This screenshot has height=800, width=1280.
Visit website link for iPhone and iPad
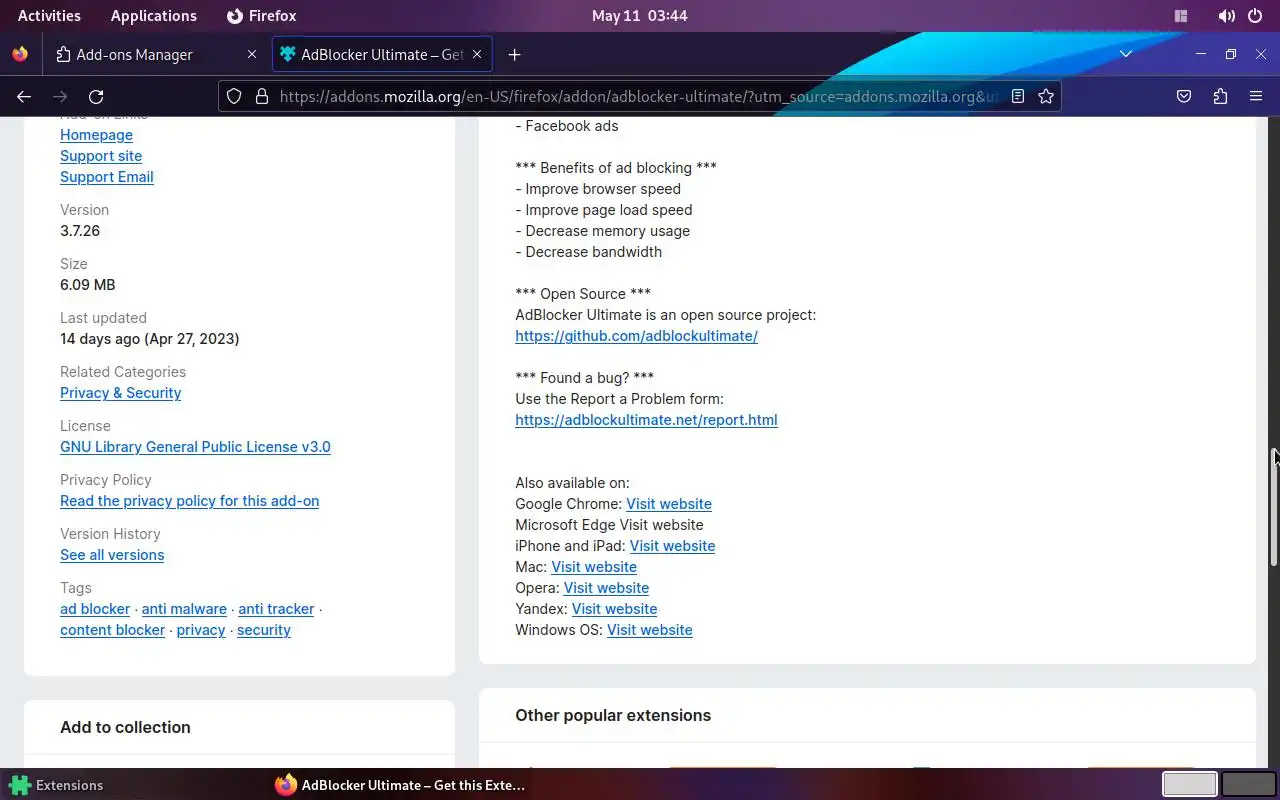672,546
